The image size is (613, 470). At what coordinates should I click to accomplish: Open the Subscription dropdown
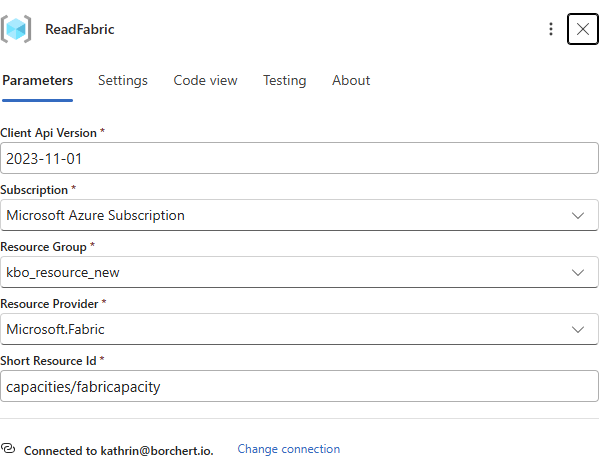coord(299,215)
